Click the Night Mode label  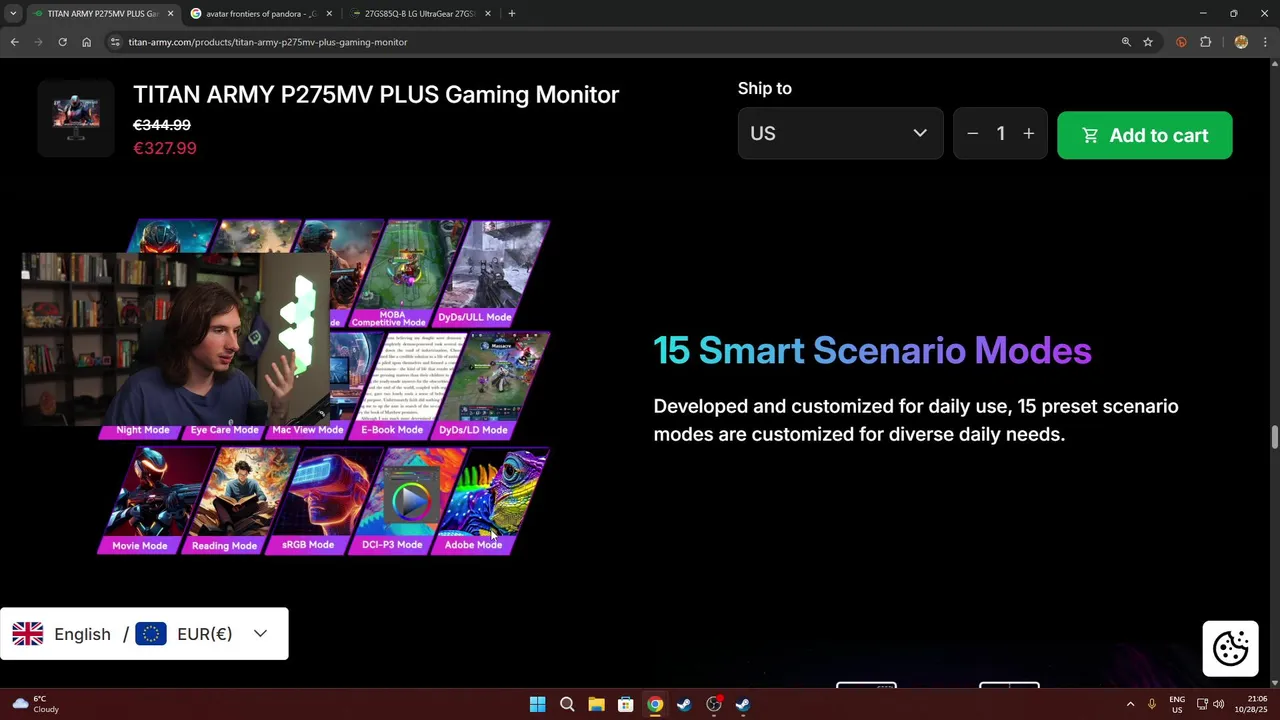point(143,430)
